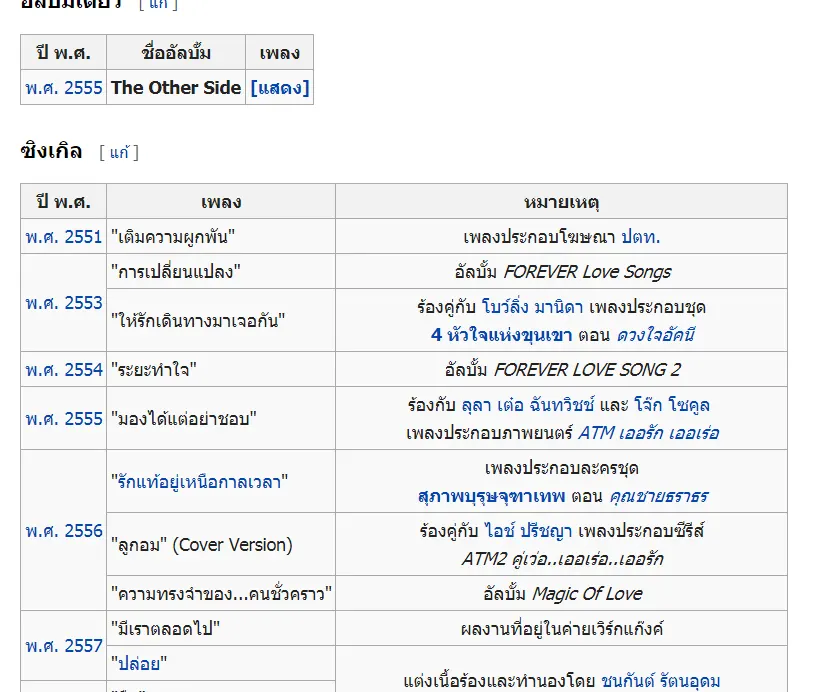Image resolution: width=829 pixels, height=692 pixels.
Task: Open the พ.ศ. 2554 year link
Action: coord(64,370)
